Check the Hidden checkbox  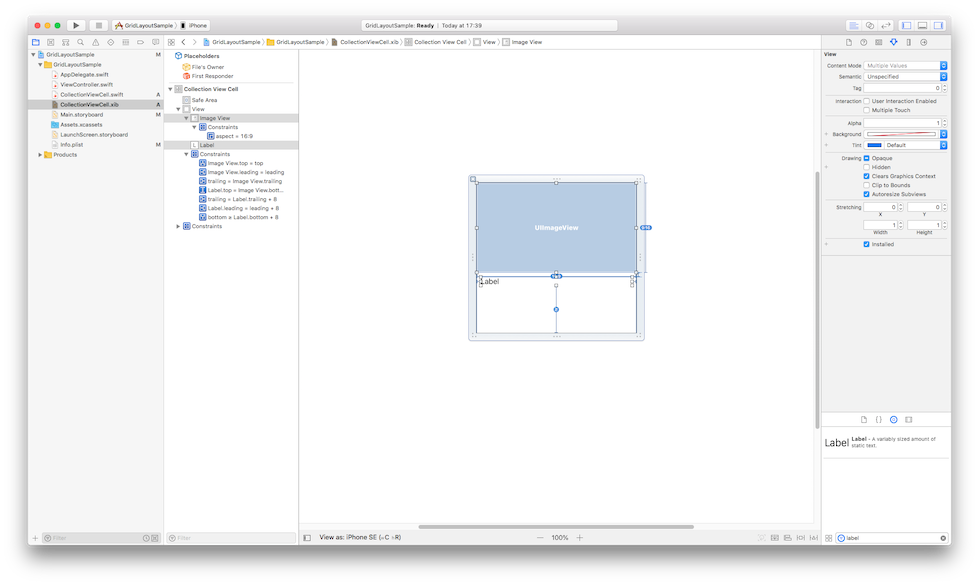(x=866, y=167)
